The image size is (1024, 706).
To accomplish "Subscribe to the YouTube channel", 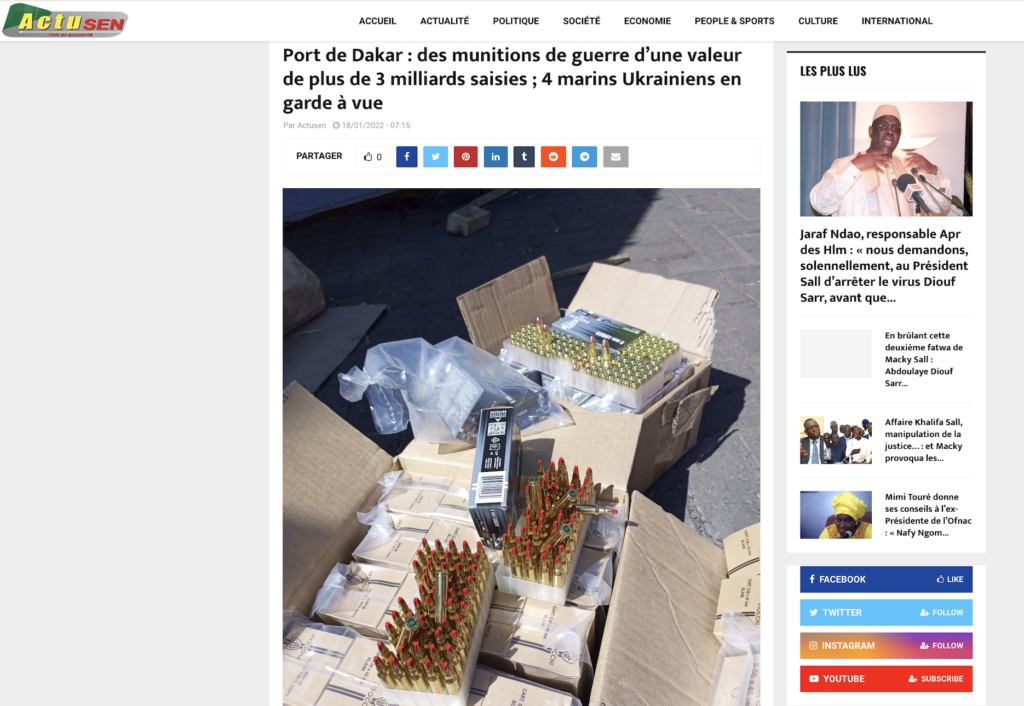I will point(886,679).
